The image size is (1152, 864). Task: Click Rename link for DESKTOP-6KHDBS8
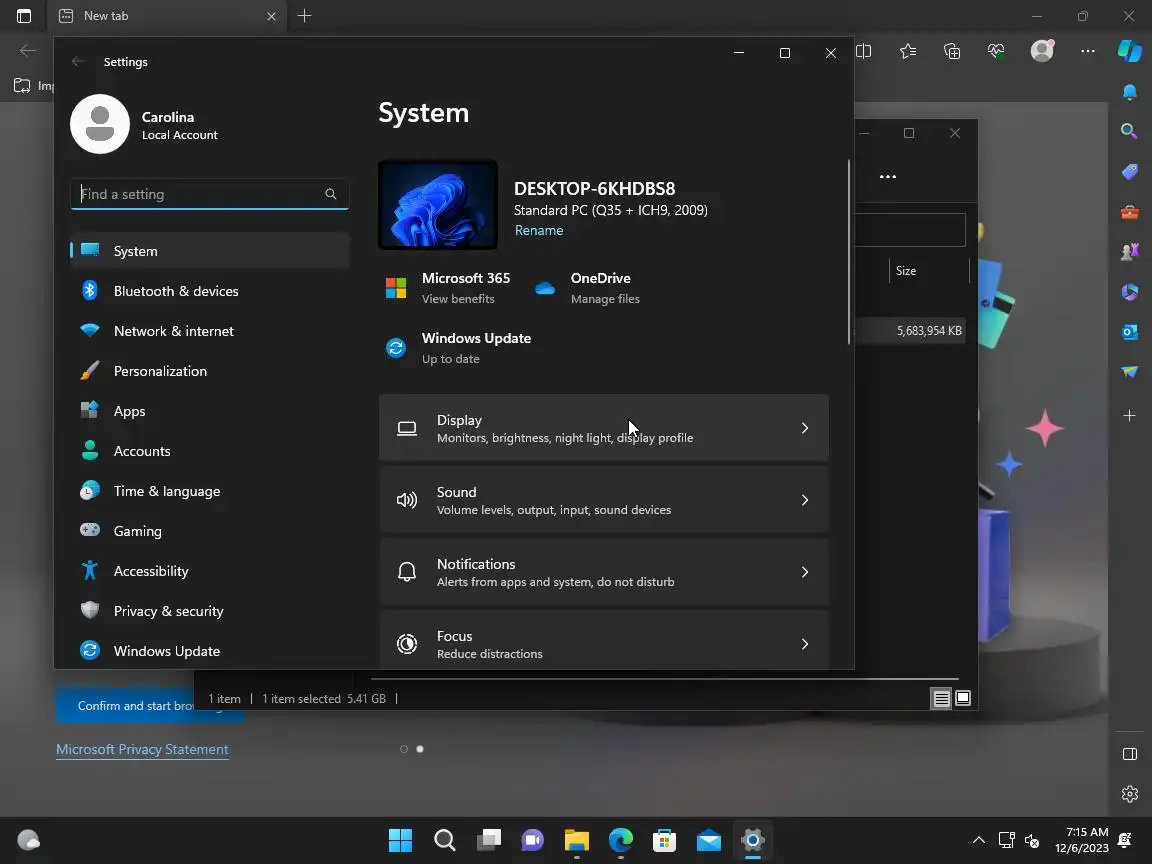(x=539, y=231)
